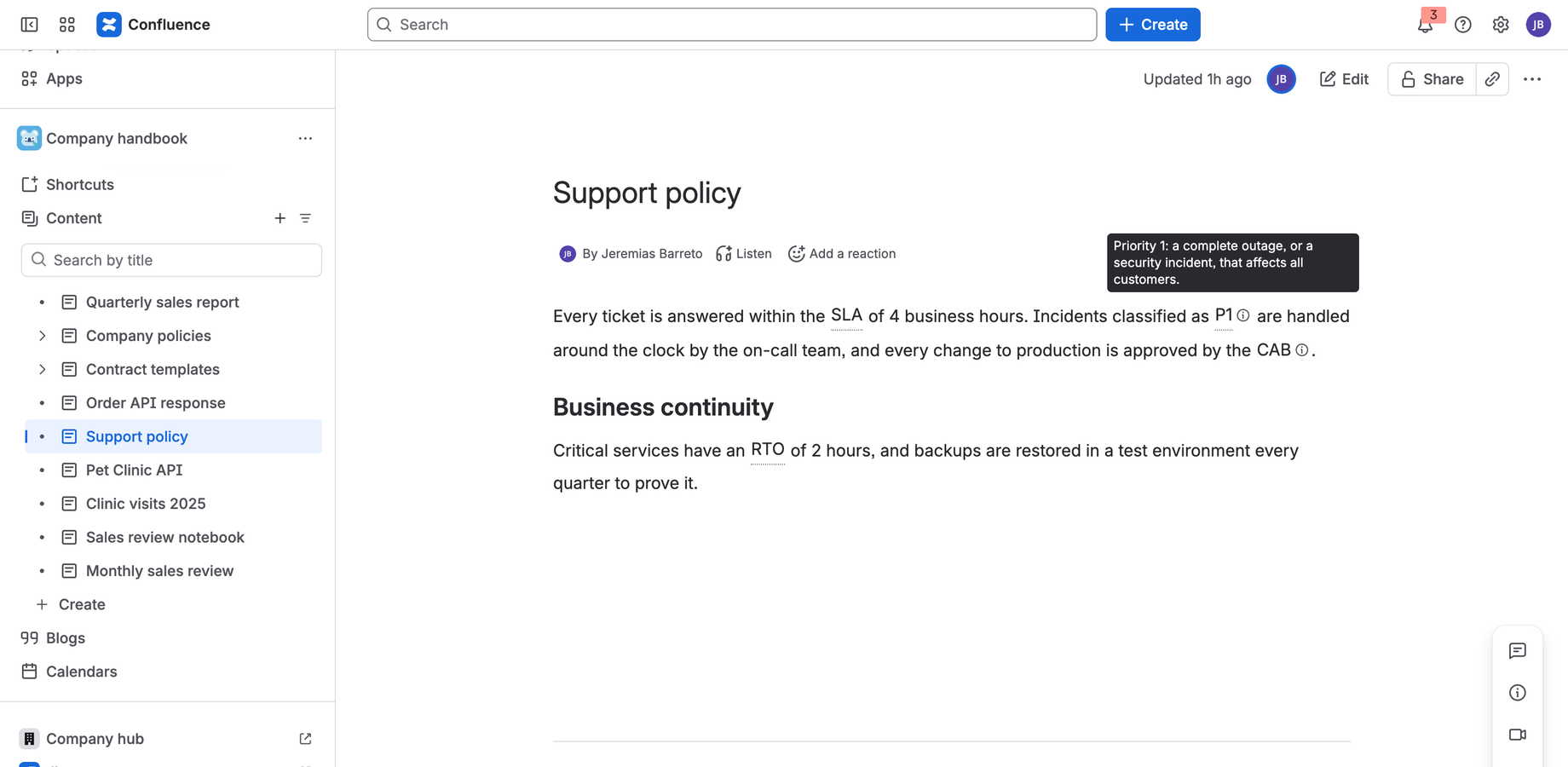Click author name Jeremias Barreto
The width and height of the screenshot is (1568, 767).
[x=652, y=254]
